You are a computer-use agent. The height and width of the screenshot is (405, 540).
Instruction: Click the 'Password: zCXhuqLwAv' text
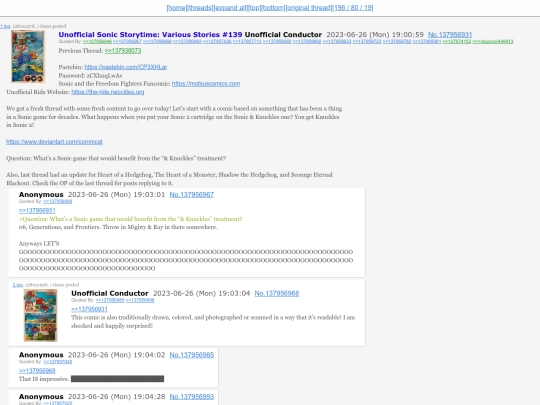pyautogui.click(x=91, y=75)
